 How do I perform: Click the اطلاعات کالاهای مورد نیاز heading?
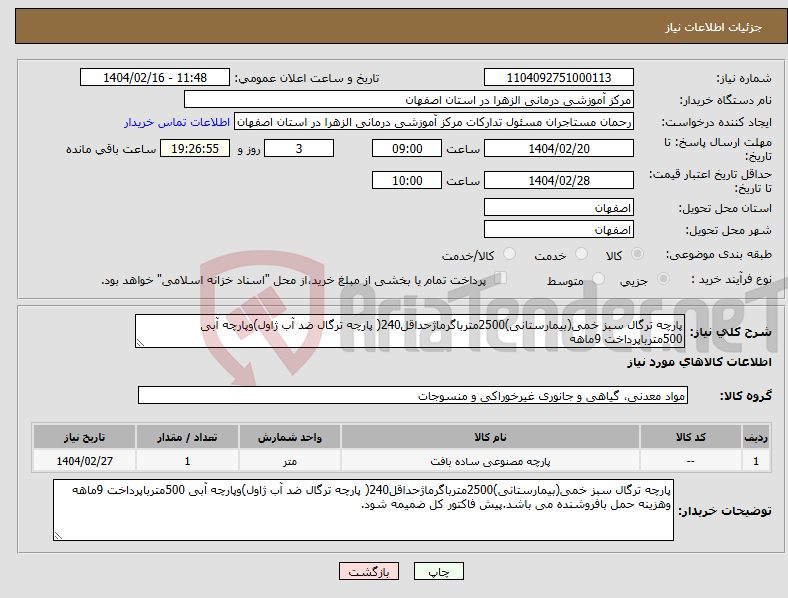[x=699, y=362]
